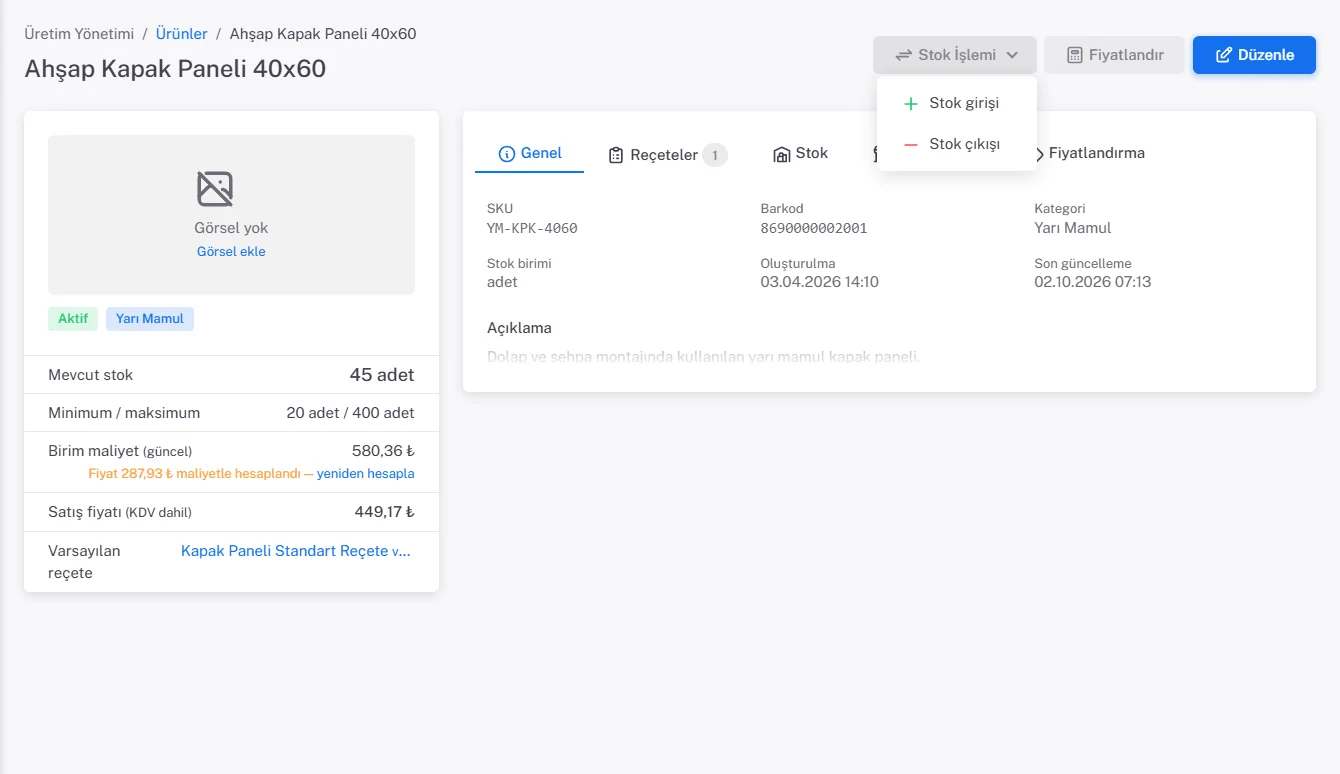Click the SKU value YM-KPK-4060
The height and width of the screenshot is (774, 1340).
(532, 228)
